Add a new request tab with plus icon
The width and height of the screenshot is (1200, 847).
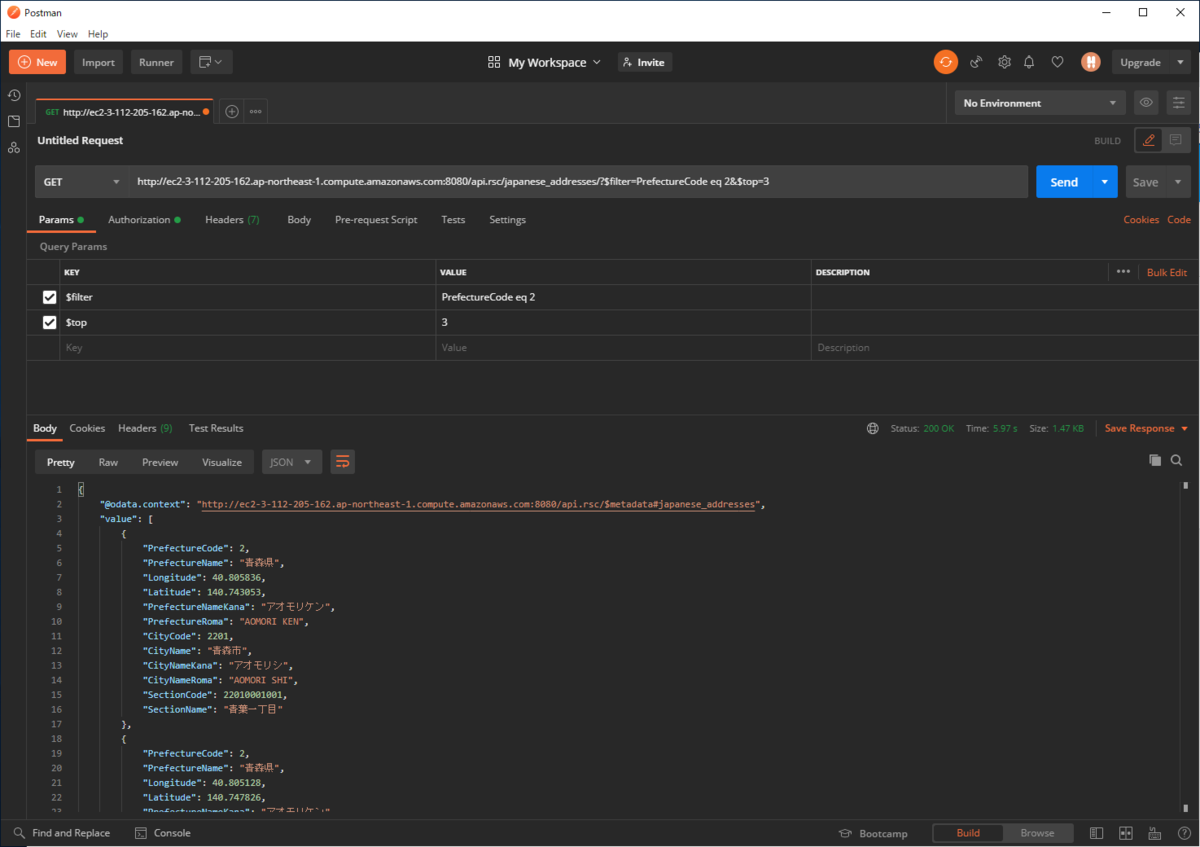[x=231, y=112]
